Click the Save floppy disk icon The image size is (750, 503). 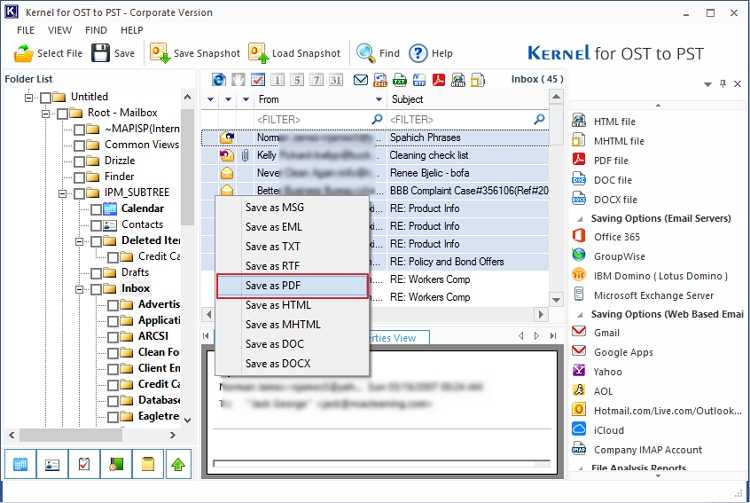[x=100, y=53]
